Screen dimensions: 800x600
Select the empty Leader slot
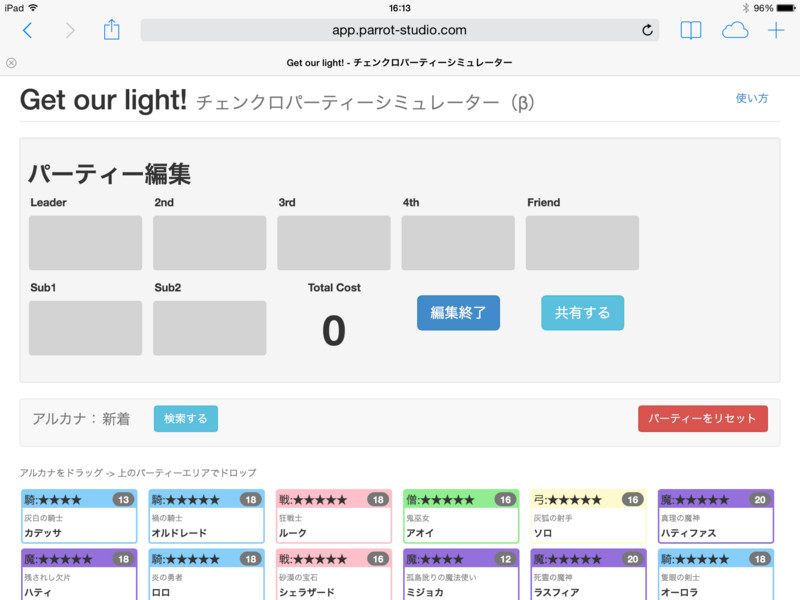point(85,243)
